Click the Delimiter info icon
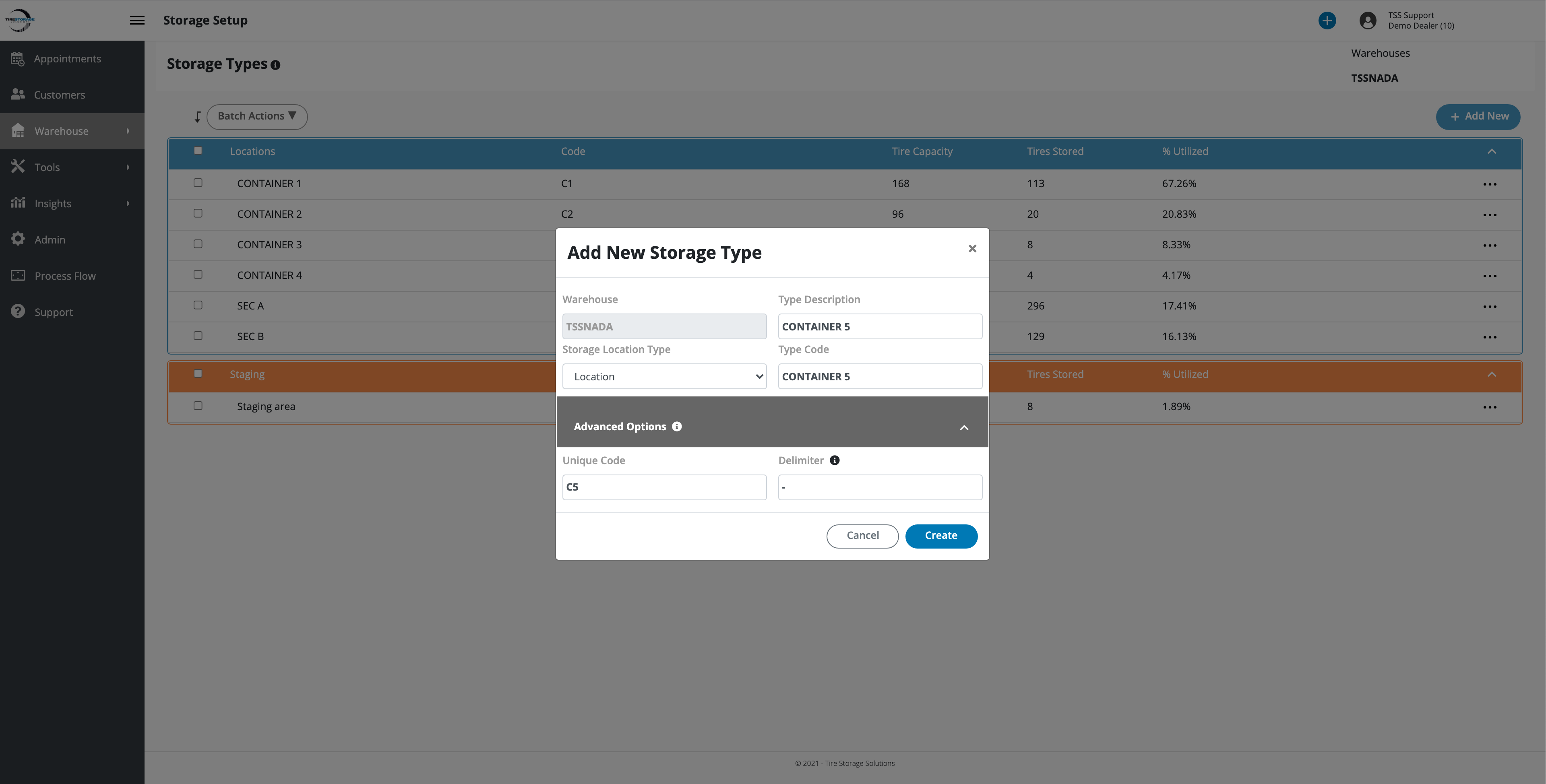The width and height of the screenshot is (1546, 784). (834, 460)
